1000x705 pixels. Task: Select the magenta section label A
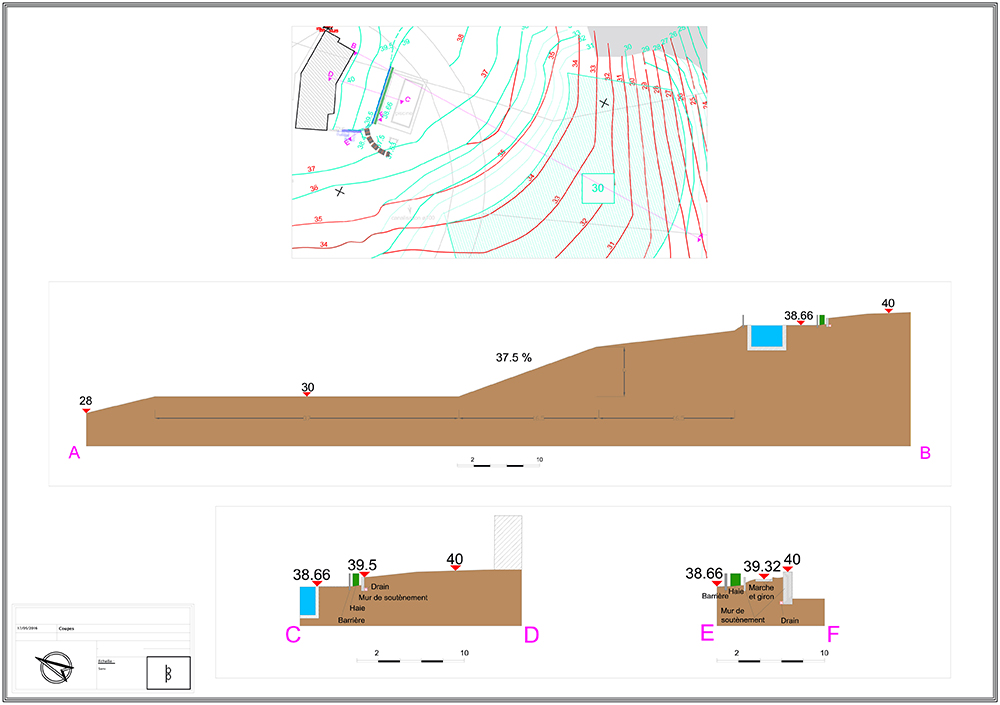coord(74,453)
